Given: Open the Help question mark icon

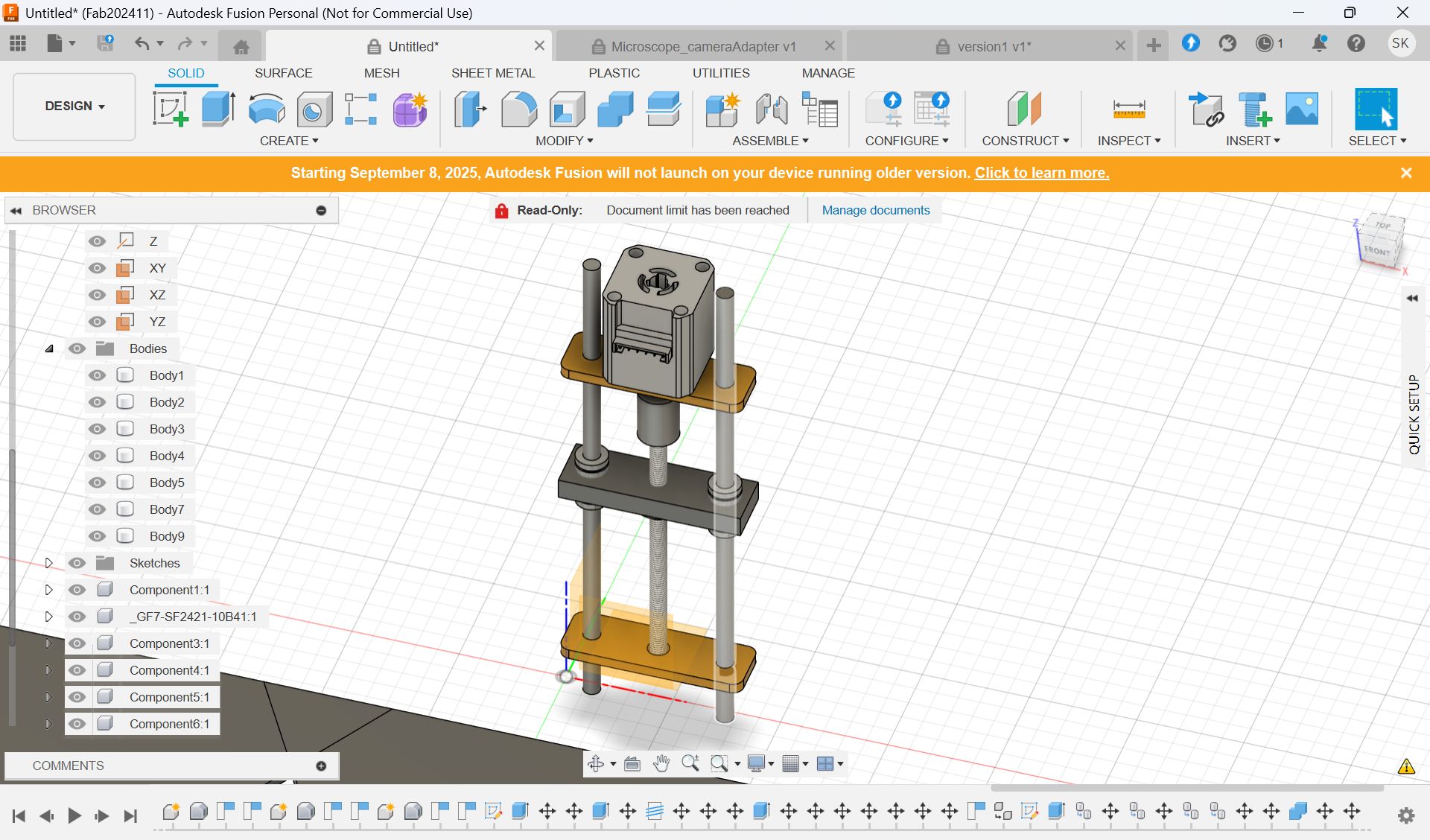Looking at the screenshot, I should click(x=1356, y=43).
